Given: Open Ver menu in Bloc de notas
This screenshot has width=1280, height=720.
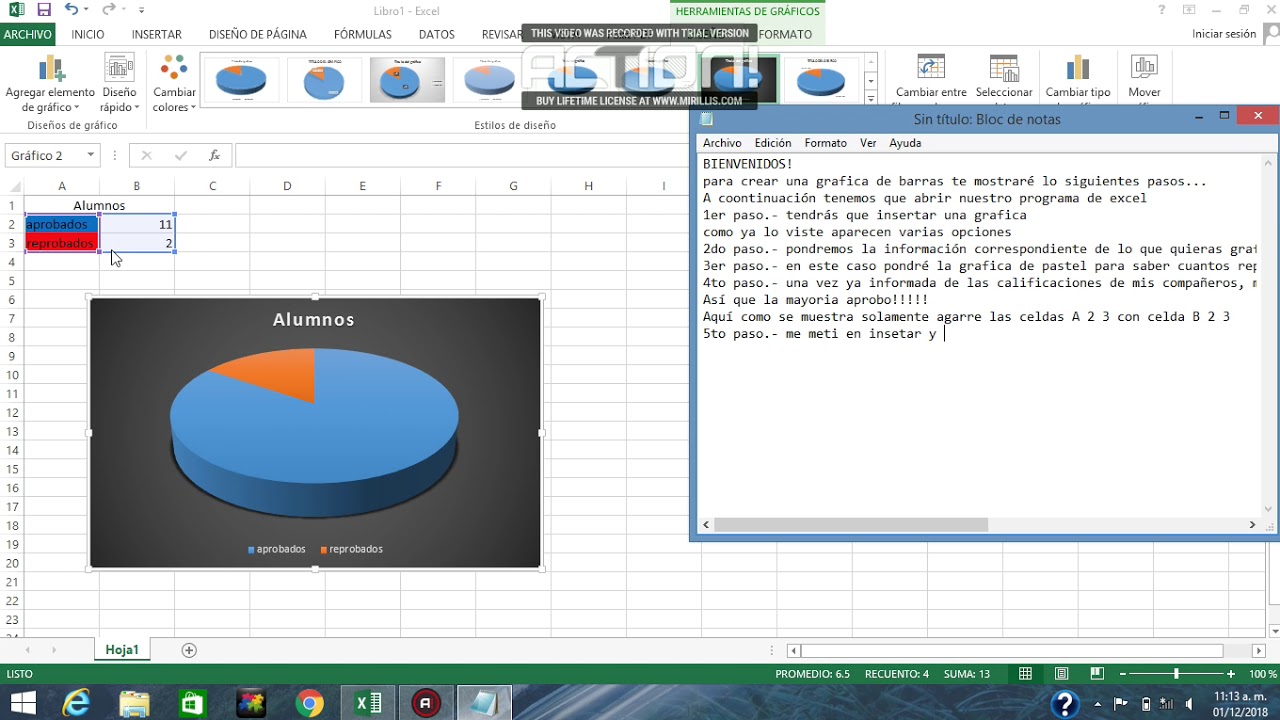Looking at the screenshot, I should point(868,143).
